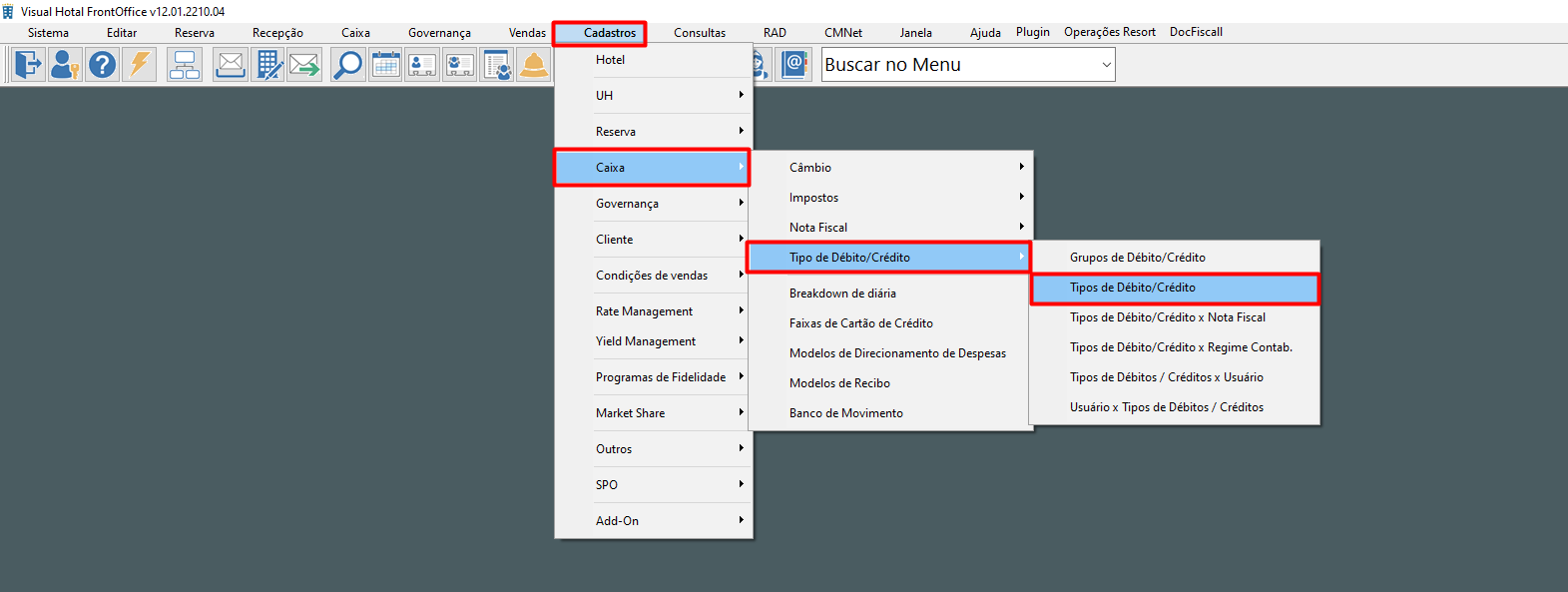The image size is (1568, 592).
Task: Open the Sistema menu
Action: 48,33
